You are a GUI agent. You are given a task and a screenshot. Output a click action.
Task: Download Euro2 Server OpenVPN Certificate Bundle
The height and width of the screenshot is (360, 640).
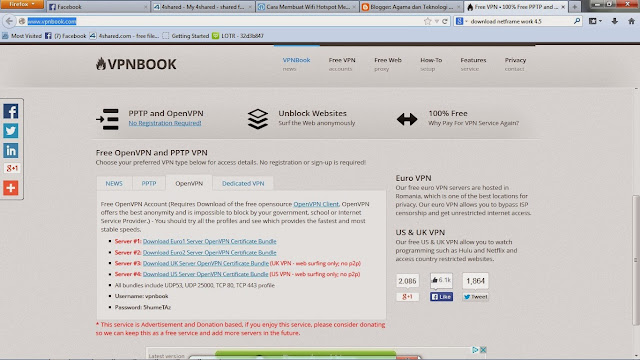point(209,252)
